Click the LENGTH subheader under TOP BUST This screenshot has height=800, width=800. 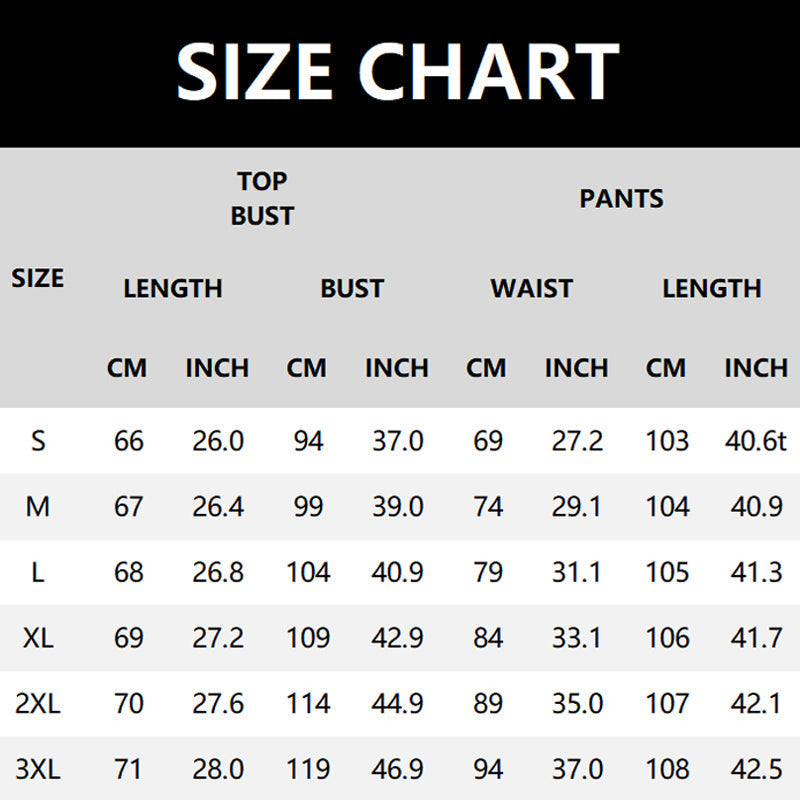point(172,288)
